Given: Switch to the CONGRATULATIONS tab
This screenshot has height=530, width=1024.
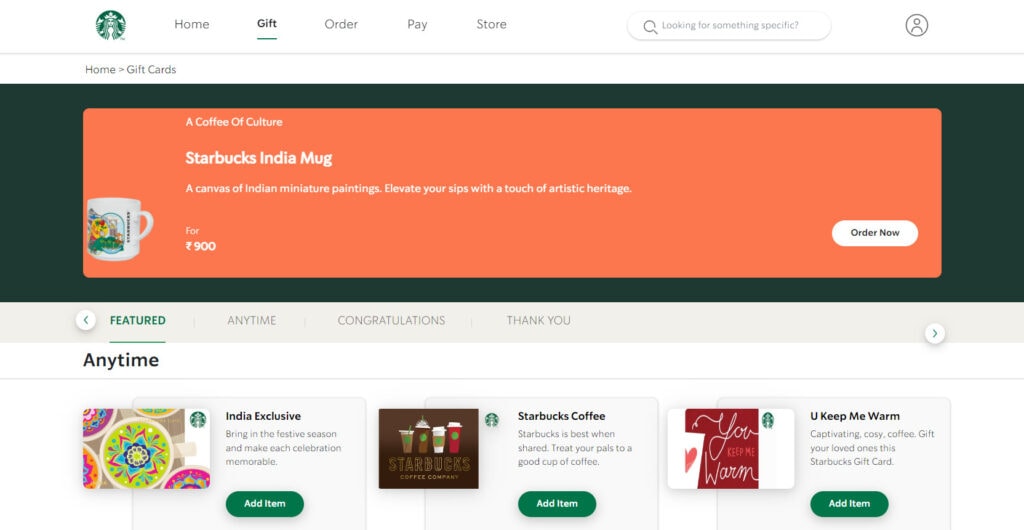Looking at the screenshot, I should 391,320.
